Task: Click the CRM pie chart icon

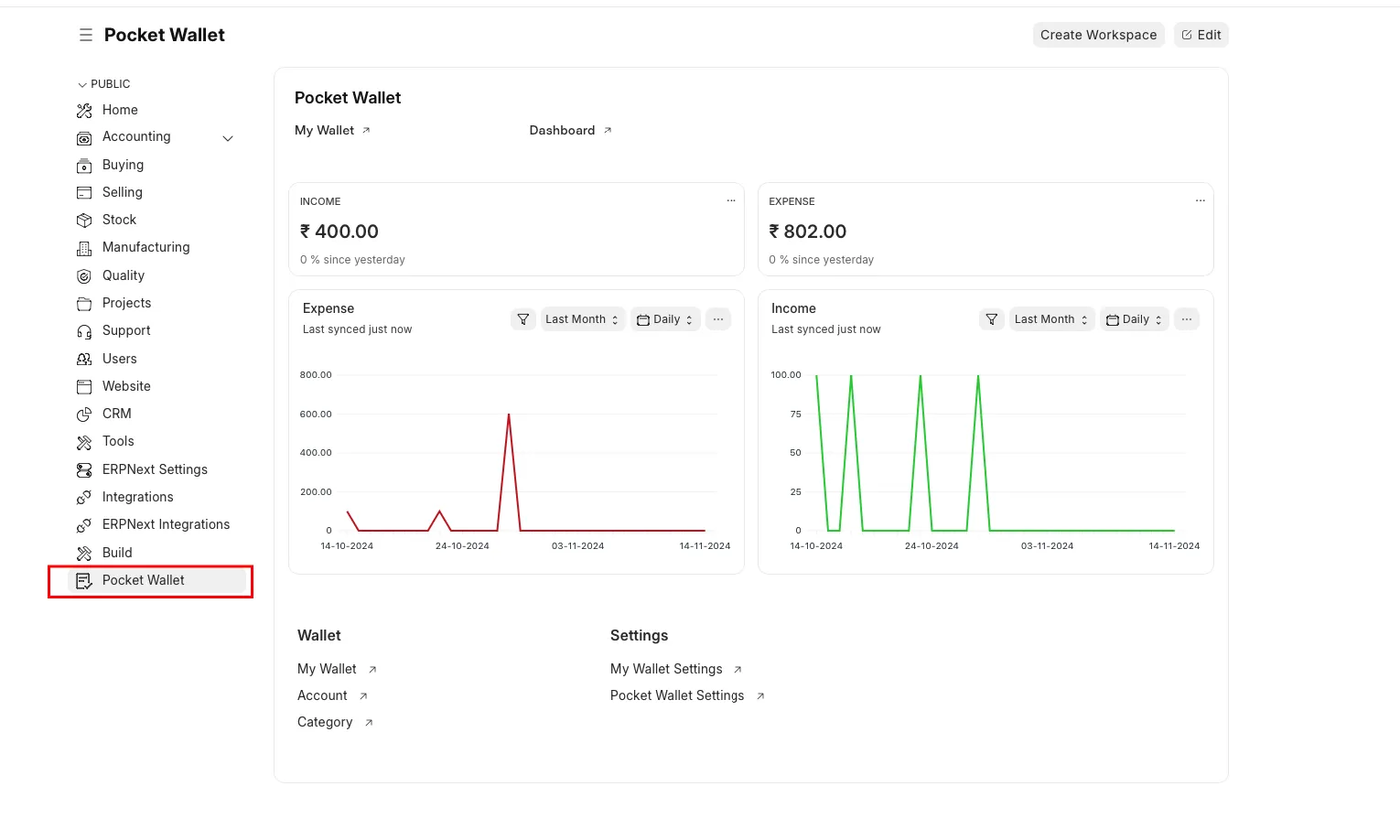Action: (x=84, y=415)
